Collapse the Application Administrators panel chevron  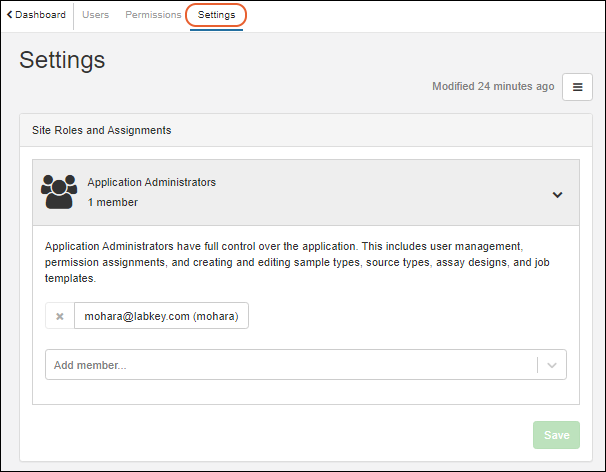(x=558, y=195)
